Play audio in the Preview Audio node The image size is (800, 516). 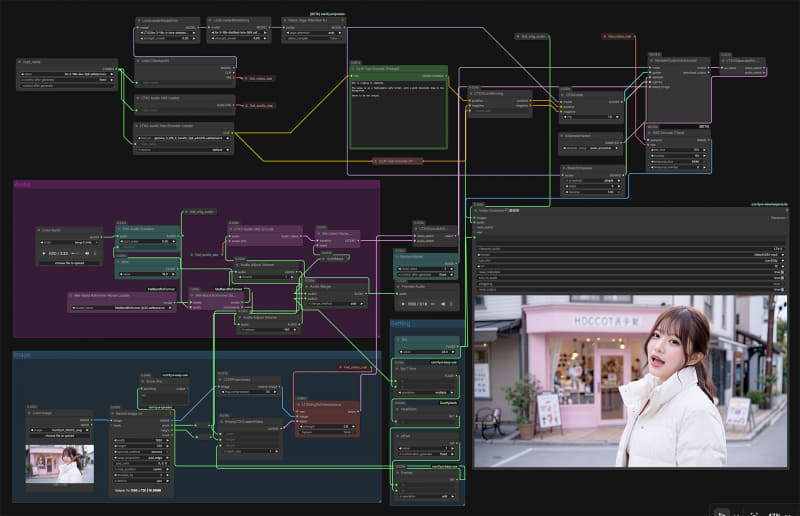click(403, 304)
